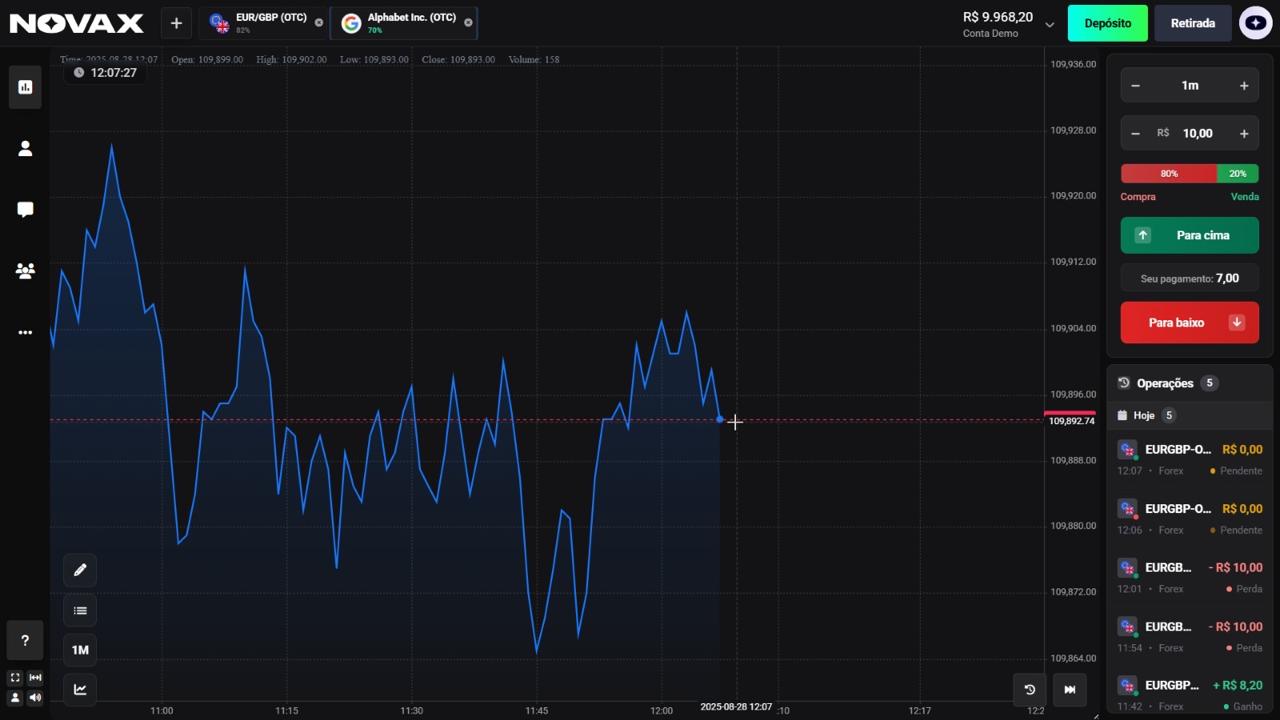Open the chat bubble icon in the sidebar
Image resolution: width=1280 pixels, height=720 pixels.
pyautogui.click(x=25, y=209)
